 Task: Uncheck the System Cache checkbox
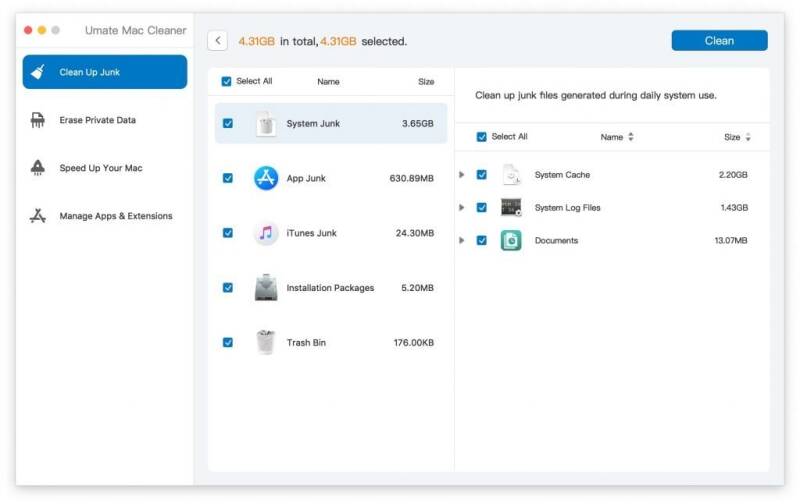(482, 175)
